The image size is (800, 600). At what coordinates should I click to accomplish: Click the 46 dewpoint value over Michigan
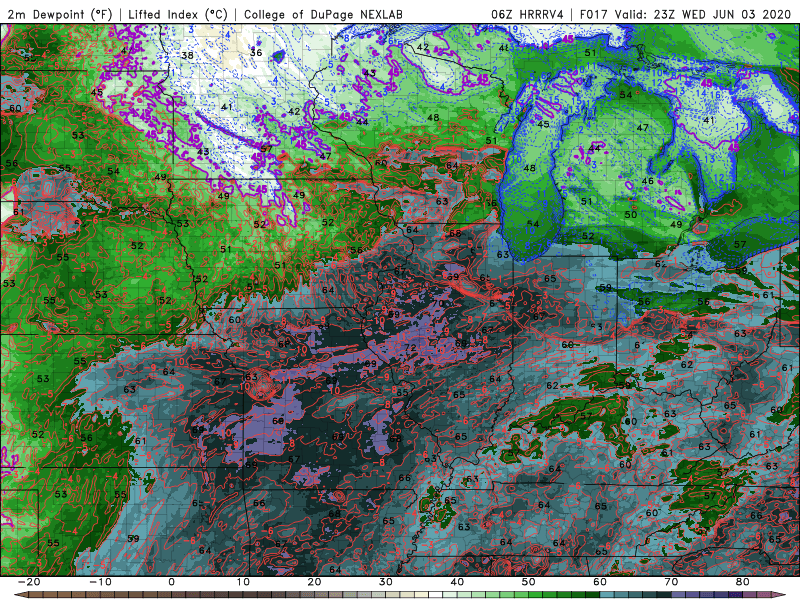point(647,181)
